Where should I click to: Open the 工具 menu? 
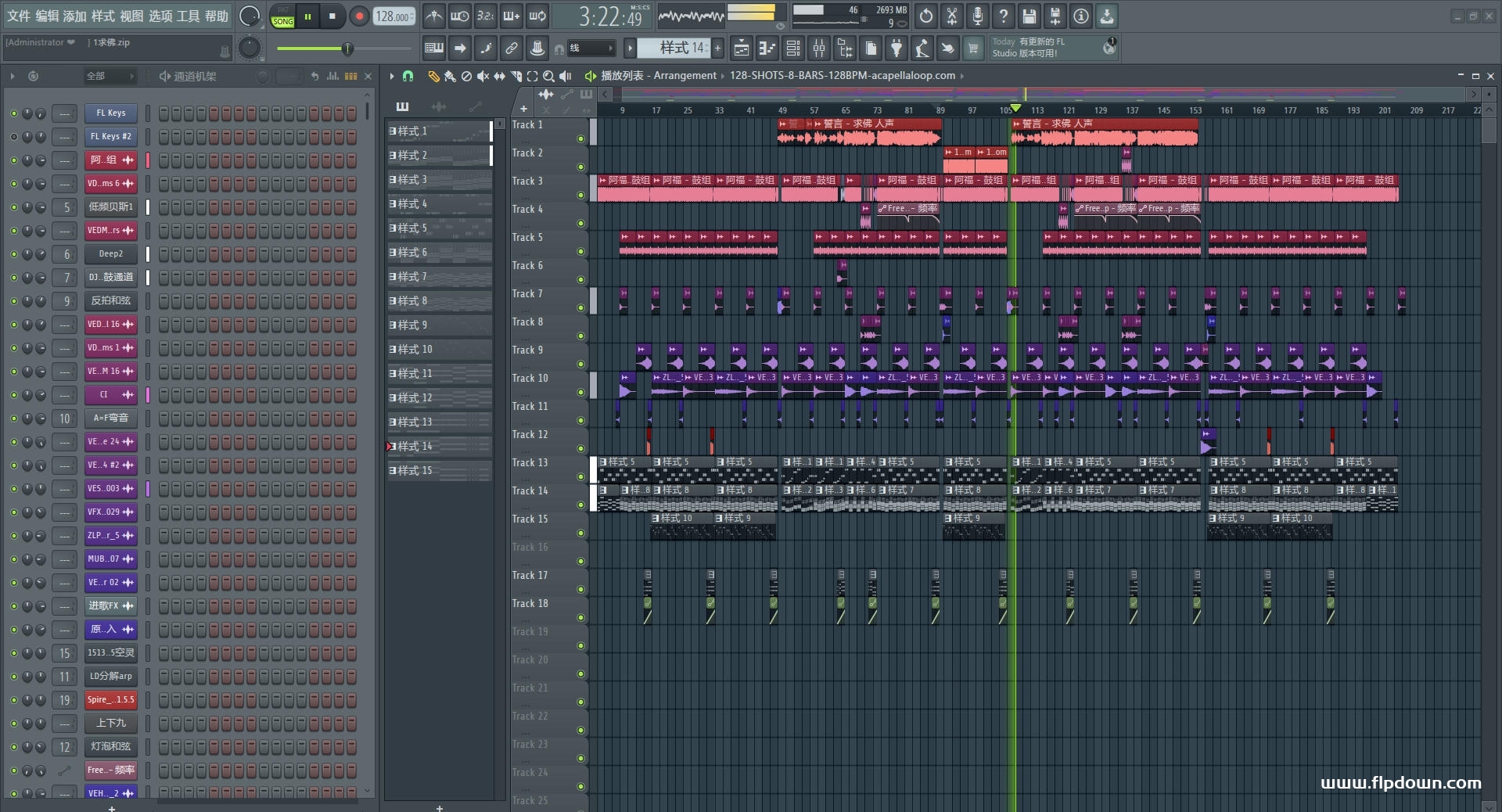[188, 16]
